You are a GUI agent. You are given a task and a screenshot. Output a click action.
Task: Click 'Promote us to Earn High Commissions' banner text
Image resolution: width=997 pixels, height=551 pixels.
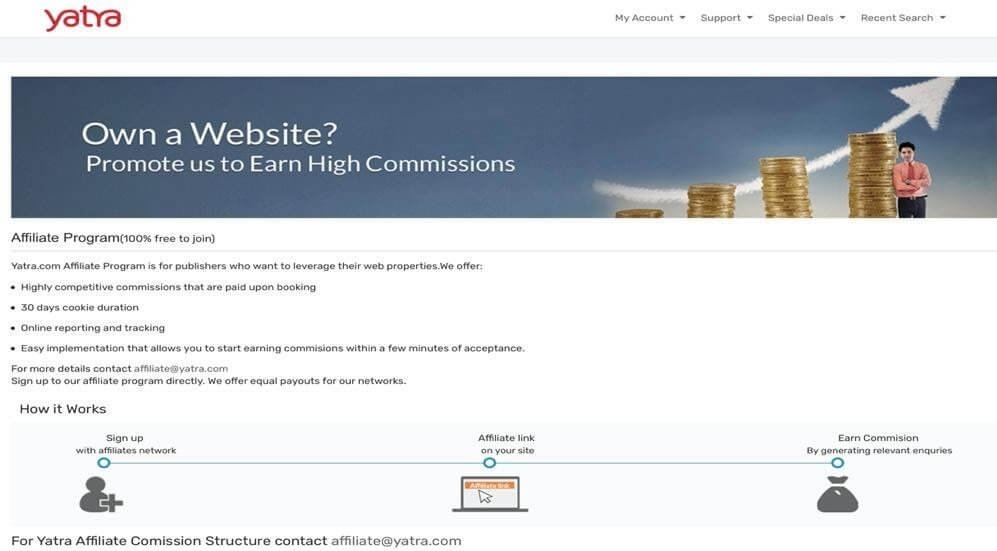pyautogui.click(x=300, y=164)
